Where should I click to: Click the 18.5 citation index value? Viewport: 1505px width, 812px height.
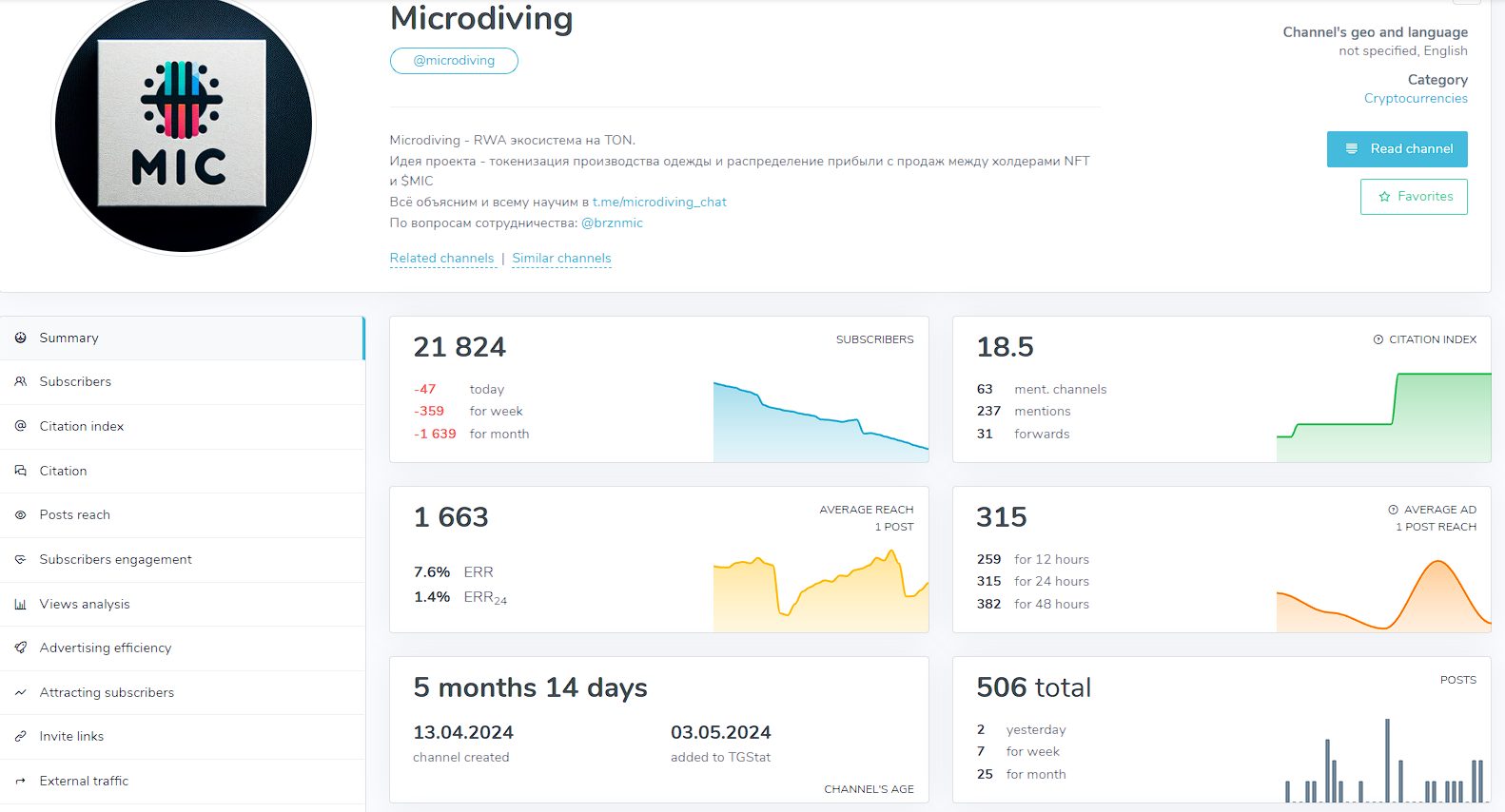(1005, 347)
